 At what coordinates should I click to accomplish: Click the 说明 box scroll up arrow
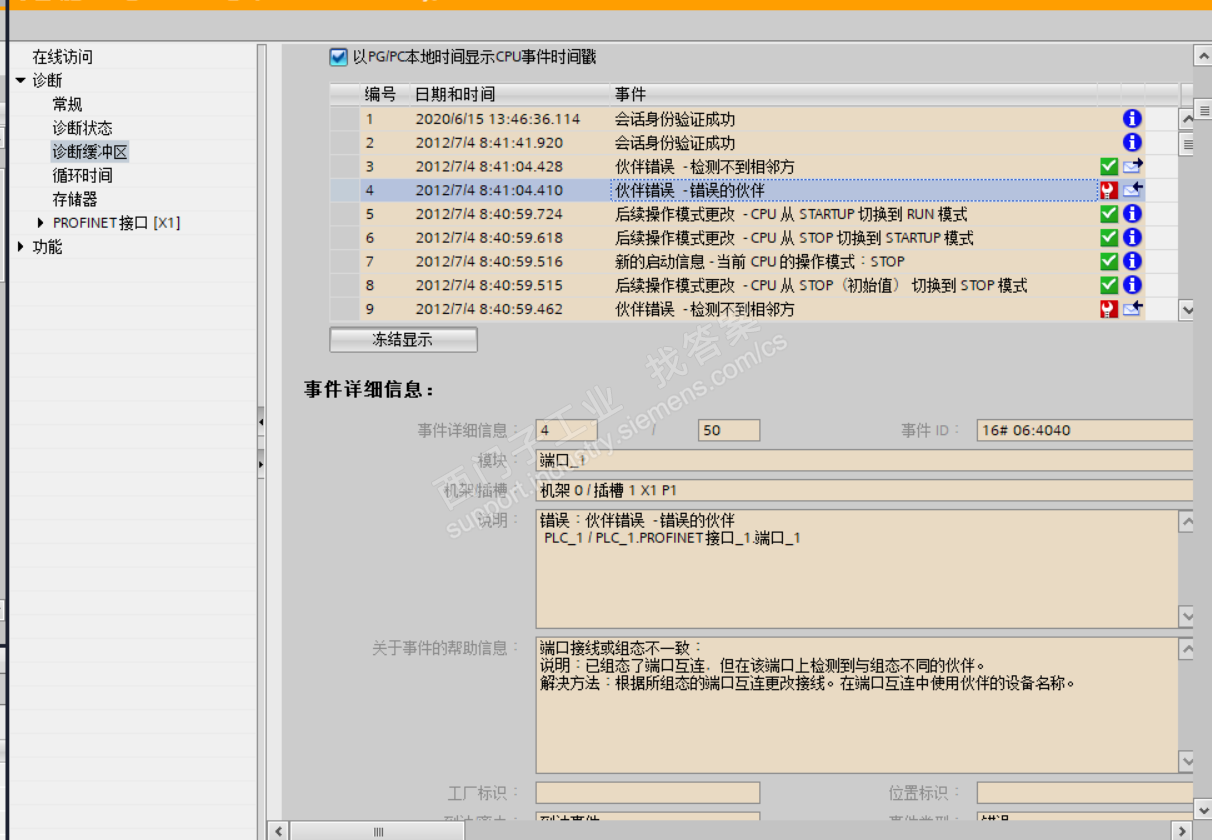pos(1187,521)
